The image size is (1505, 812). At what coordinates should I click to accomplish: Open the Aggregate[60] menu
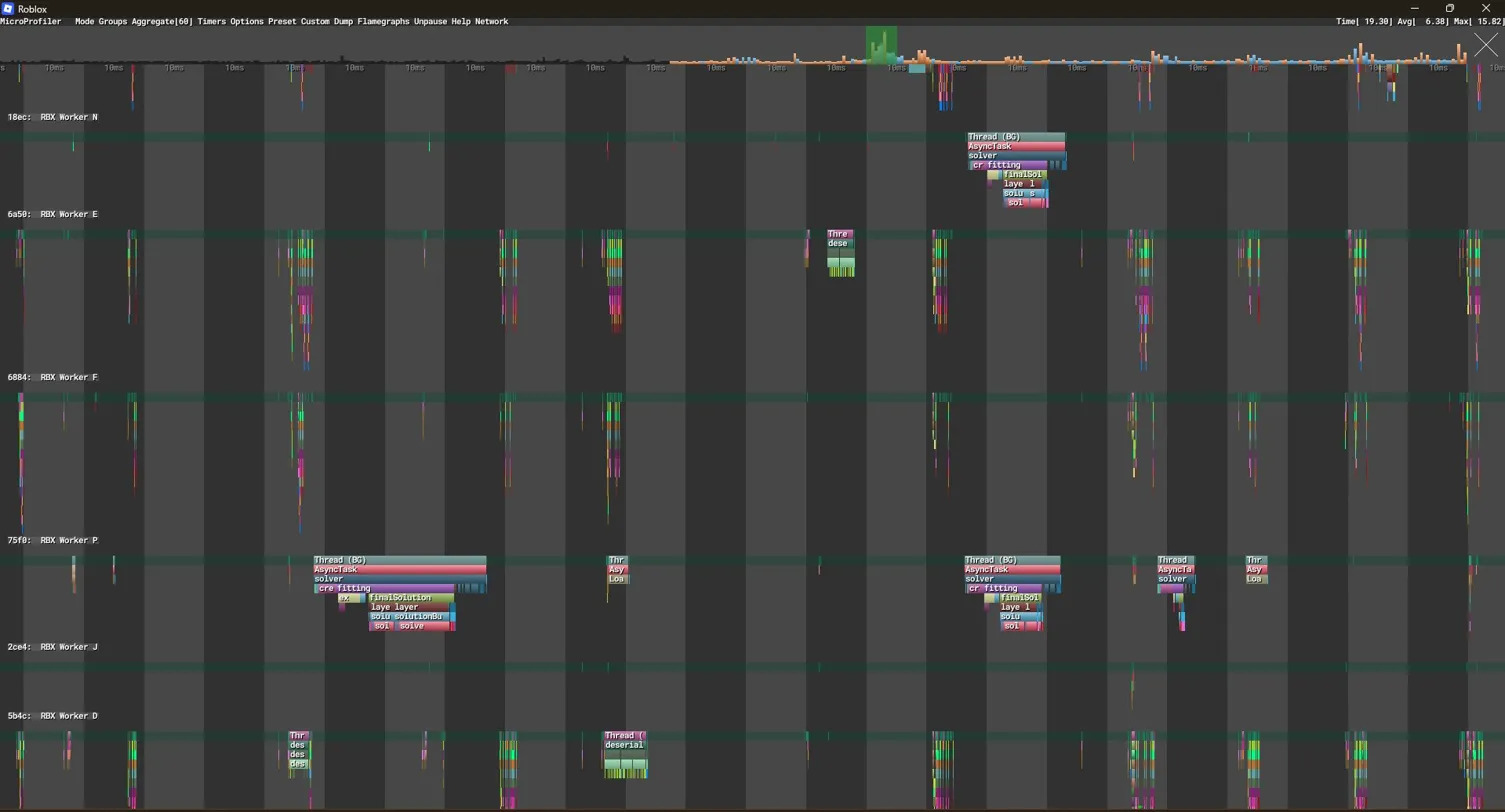[162, 21]
